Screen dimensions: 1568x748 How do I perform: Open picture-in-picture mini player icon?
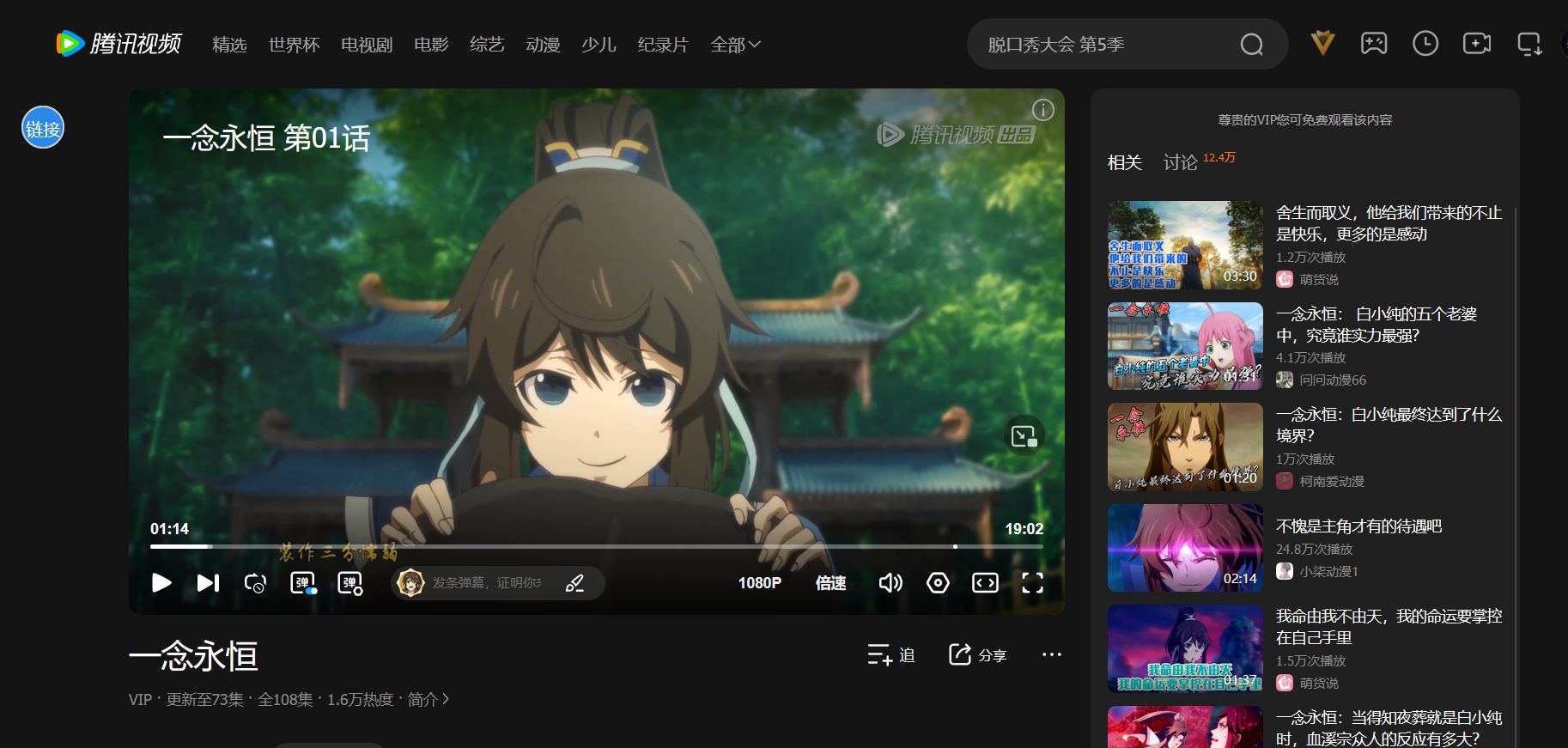(1024, 436)
